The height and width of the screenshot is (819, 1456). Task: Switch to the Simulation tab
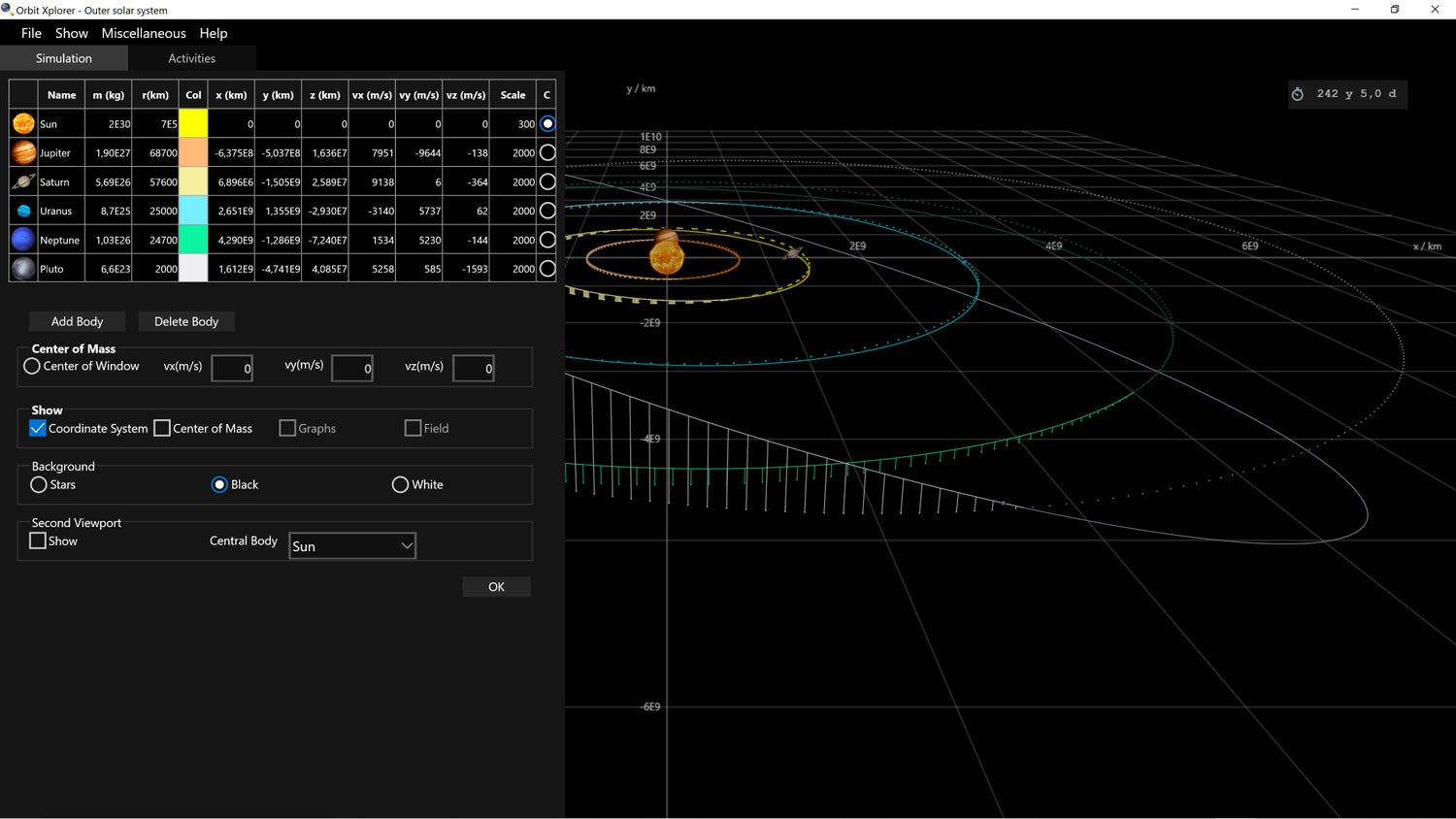pos(64,58)
